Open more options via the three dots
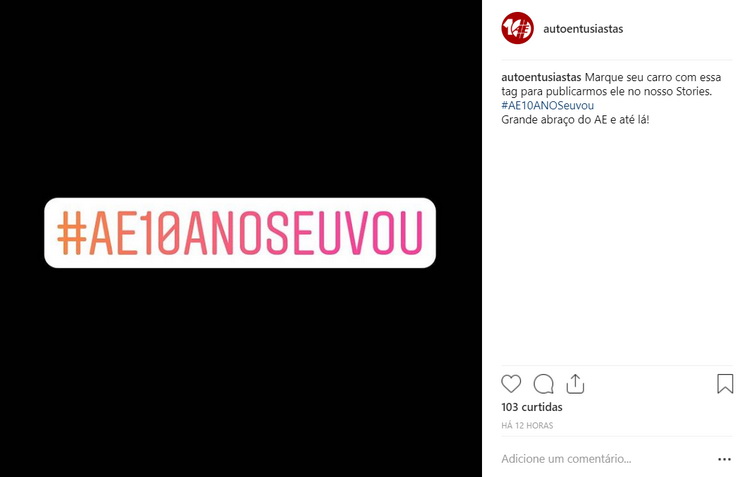 click(x=725, y=459)
